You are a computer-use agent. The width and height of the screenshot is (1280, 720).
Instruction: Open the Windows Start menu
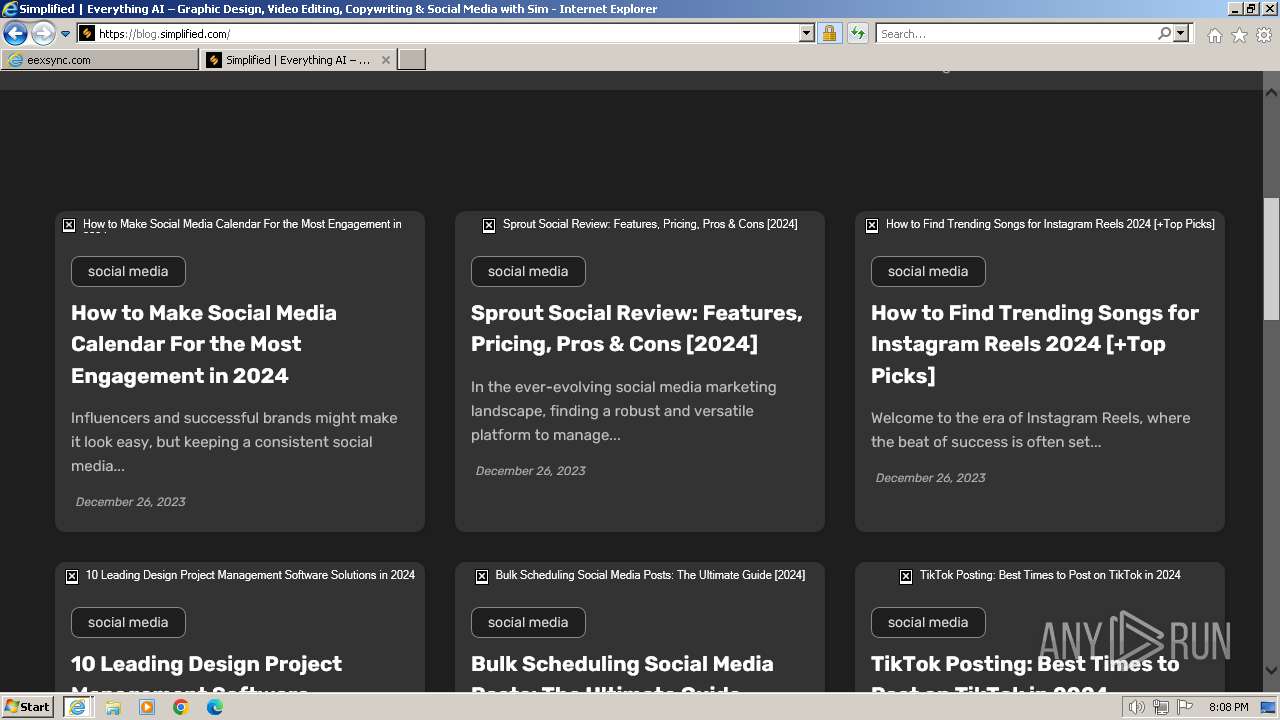point(27,707)
